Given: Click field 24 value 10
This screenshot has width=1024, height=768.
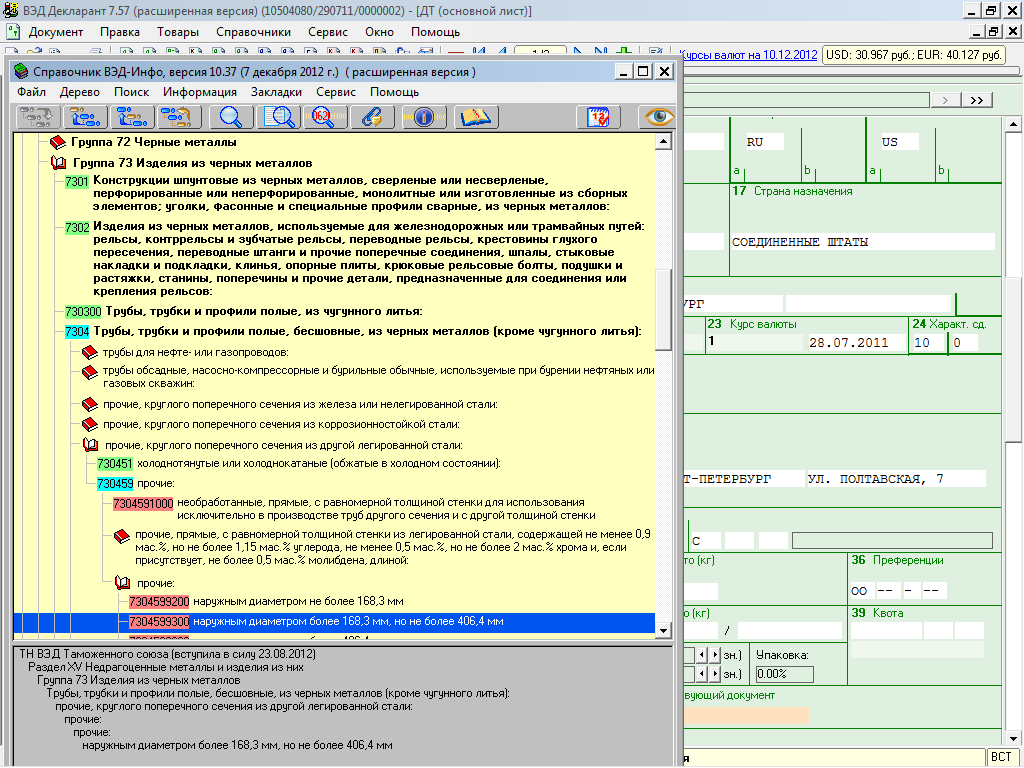Looking at the screenshot, I should [929, 343].
